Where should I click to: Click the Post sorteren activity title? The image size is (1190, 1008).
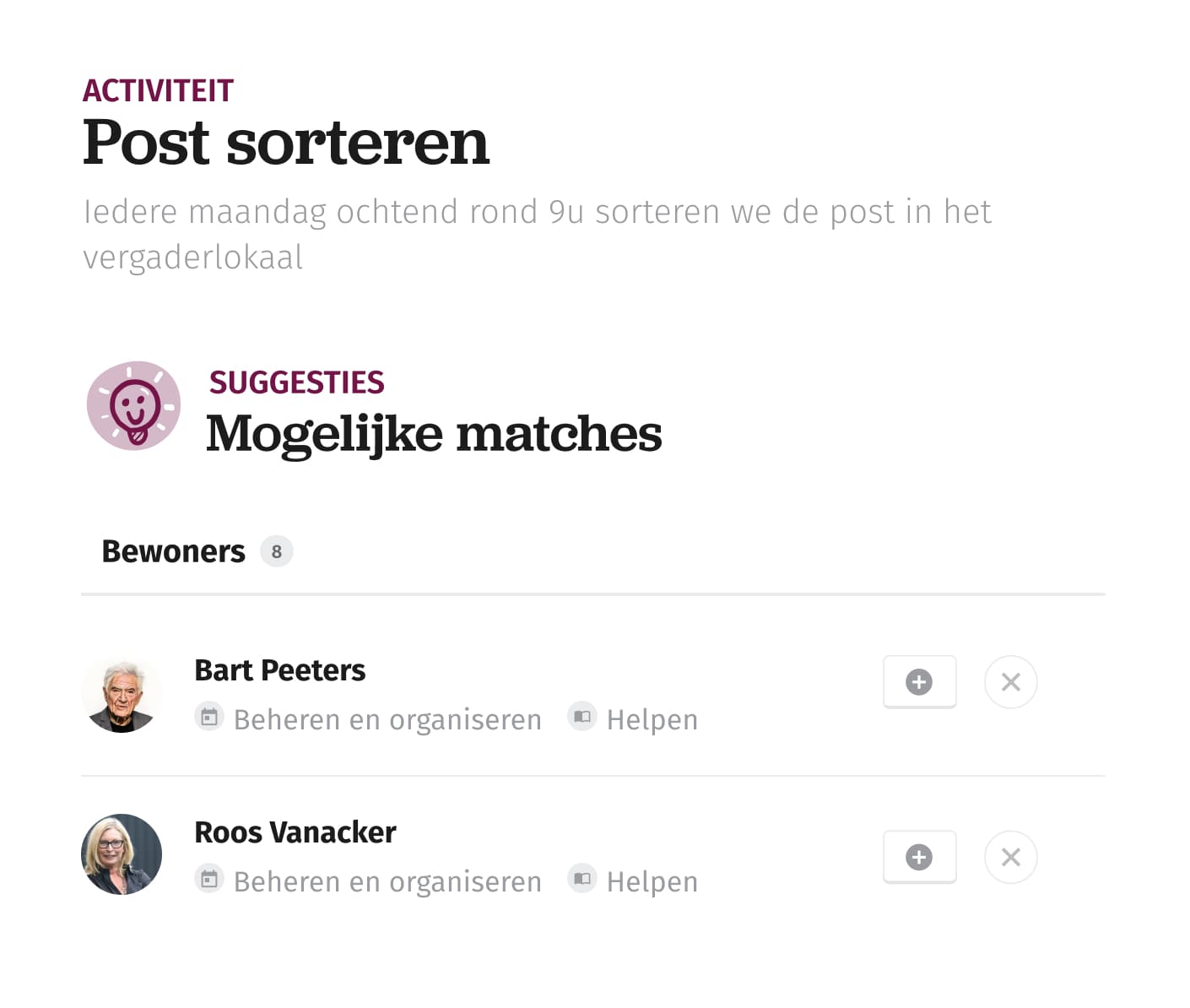point(286,142)
